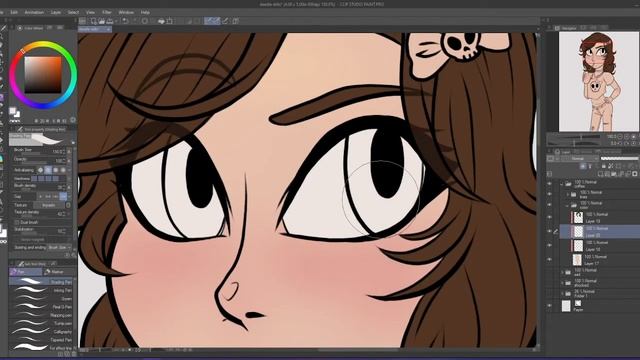
Task: Click the New layer folder icon
Action: click(615, 174)
